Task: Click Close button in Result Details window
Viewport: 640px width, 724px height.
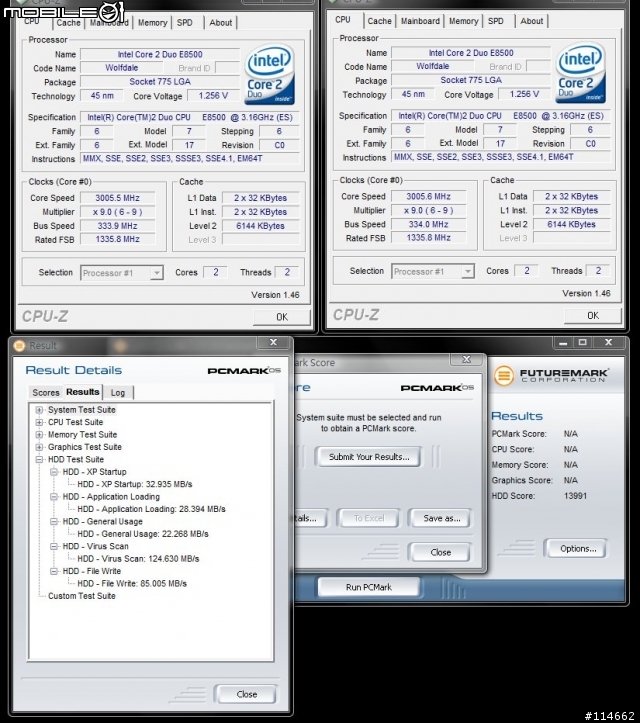Action: 247,694
